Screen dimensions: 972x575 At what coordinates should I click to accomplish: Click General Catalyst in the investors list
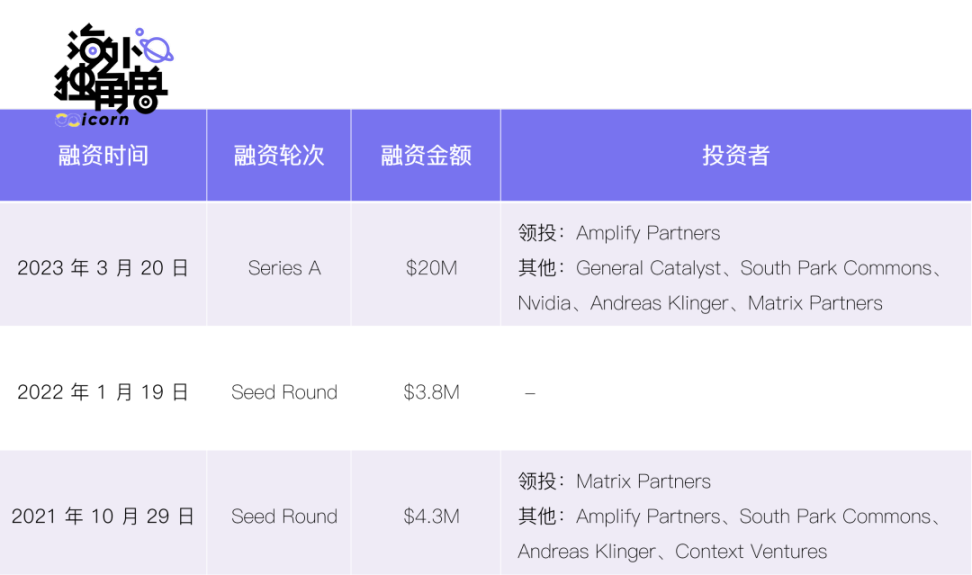tap(649, 268)
